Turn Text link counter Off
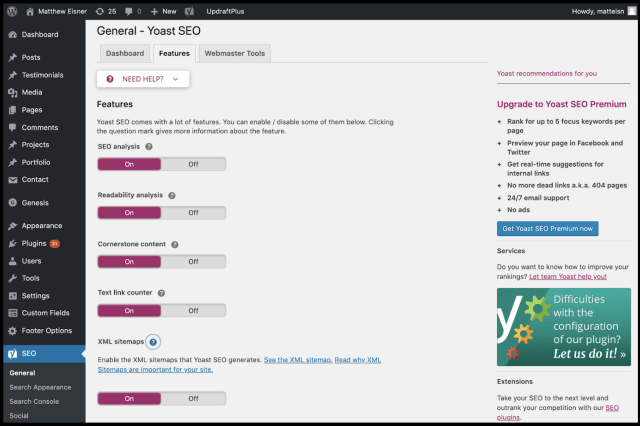 [193, 311]
